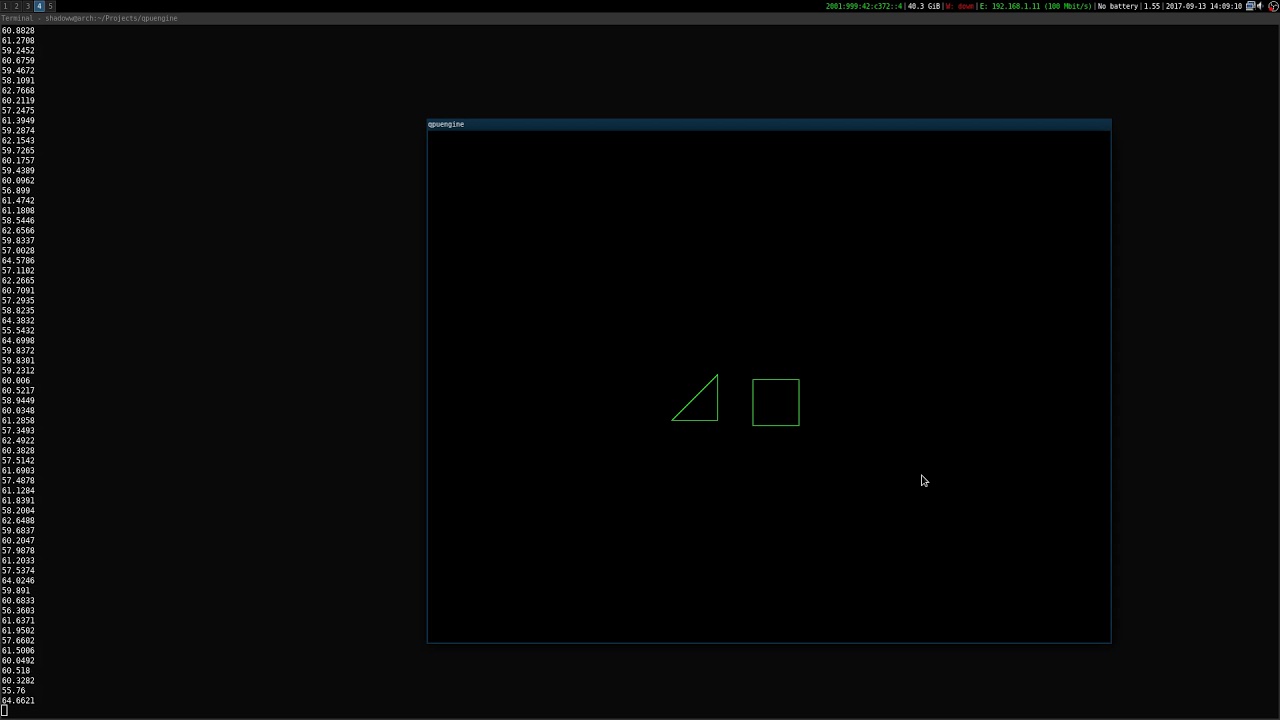Click terminal output value 59.891
Image resolution: width=1280 pixels, height=720 pixels.
pyautogui.click(x=15, y=591)
